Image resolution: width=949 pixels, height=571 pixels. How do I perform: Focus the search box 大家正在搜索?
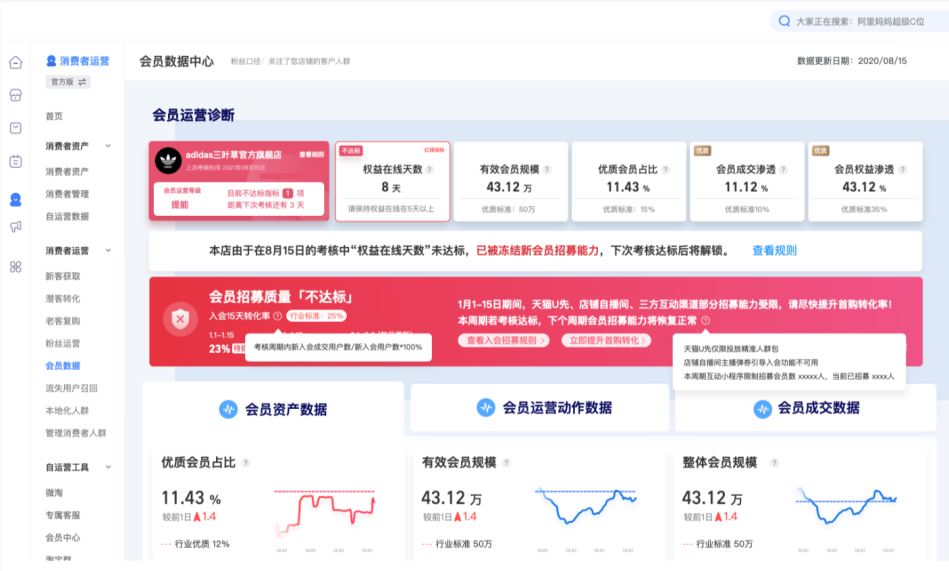click(859, 21)
